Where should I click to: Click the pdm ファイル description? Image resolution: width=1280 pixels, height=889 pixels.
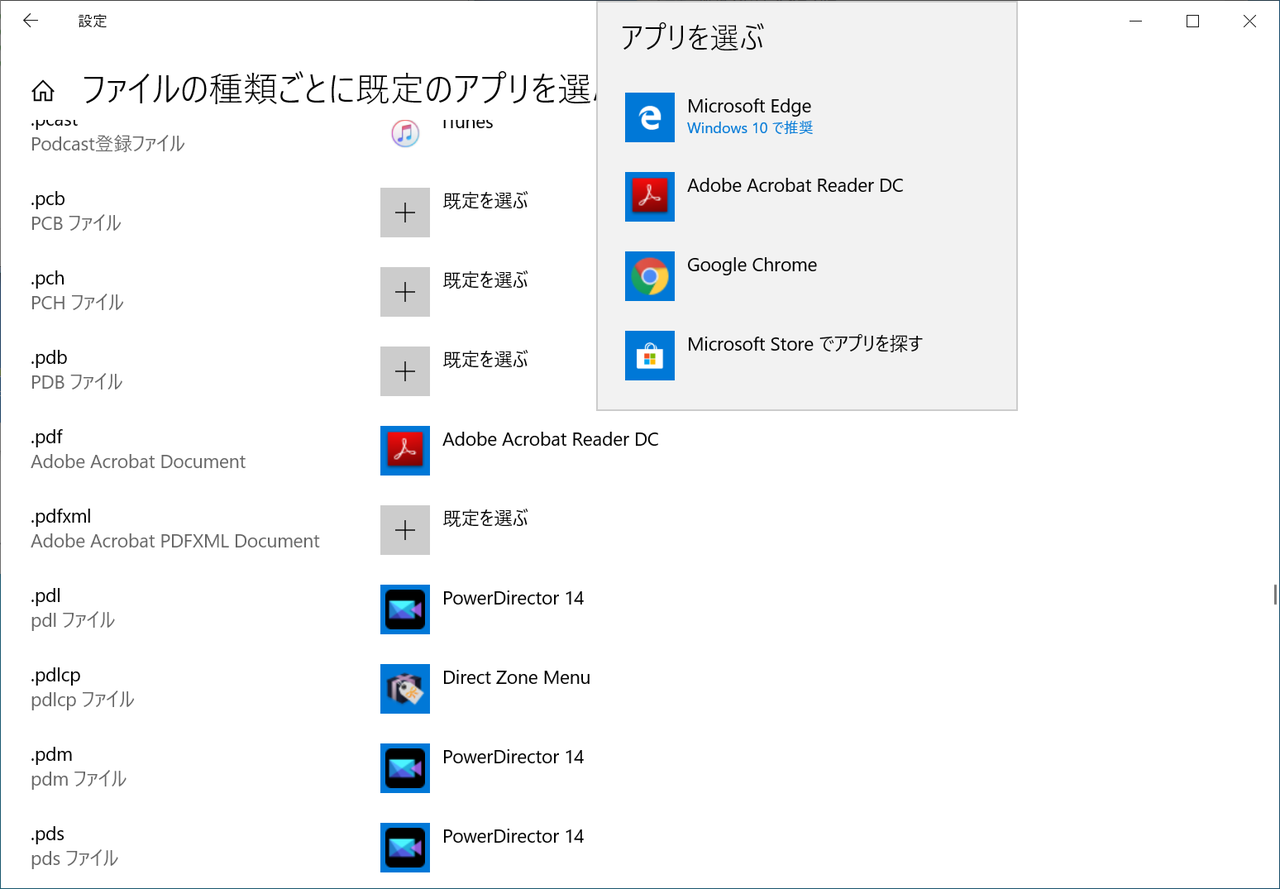coord(79,779)
